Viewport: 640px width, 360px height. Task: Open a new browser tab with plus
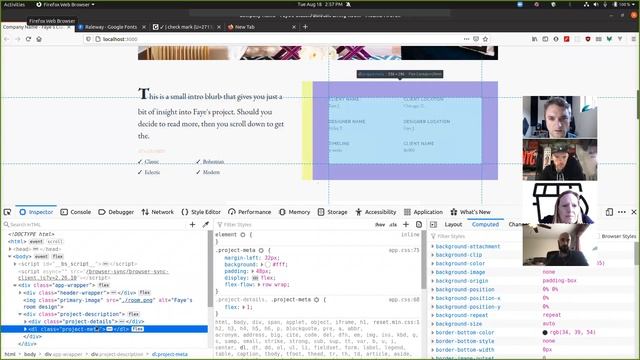(x=305, y=27)
